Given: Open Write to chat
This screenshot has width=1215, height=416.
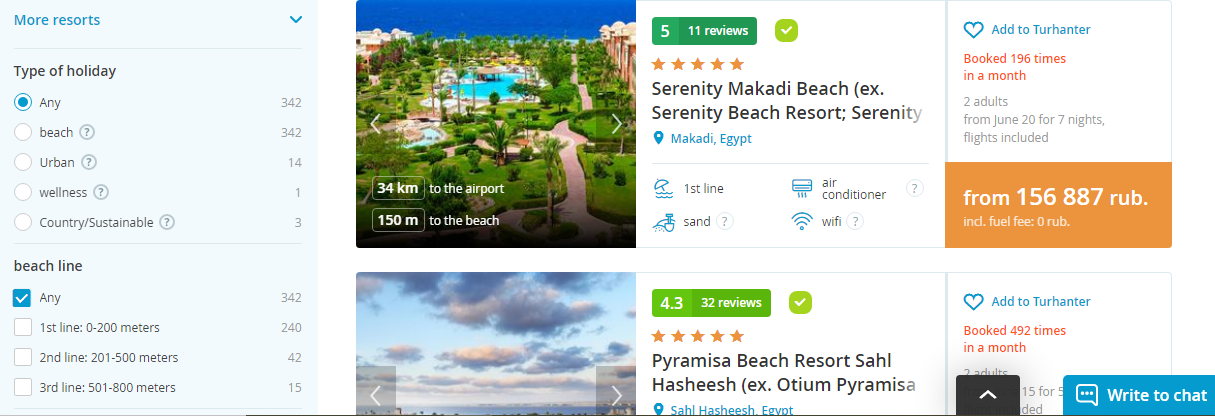Looking at the screenshot, I should pyautogui.click(x=1139, y=395).
